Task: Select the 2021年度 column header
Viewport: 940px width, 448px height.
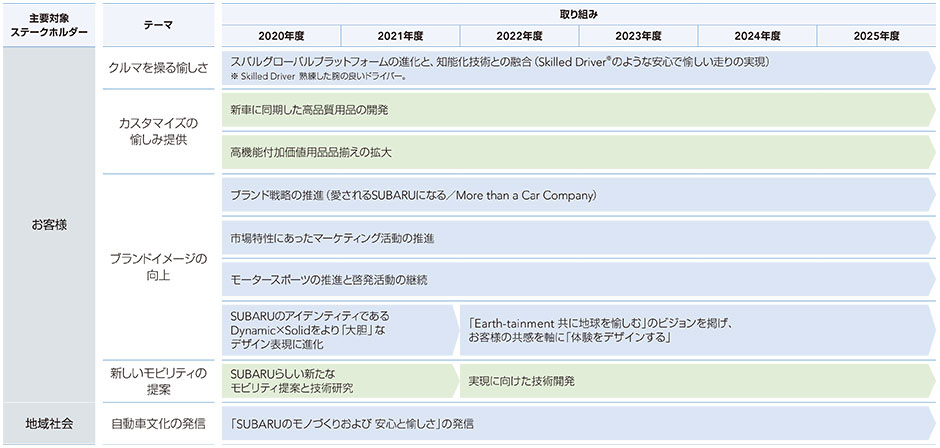Action: tap(400, 36)
